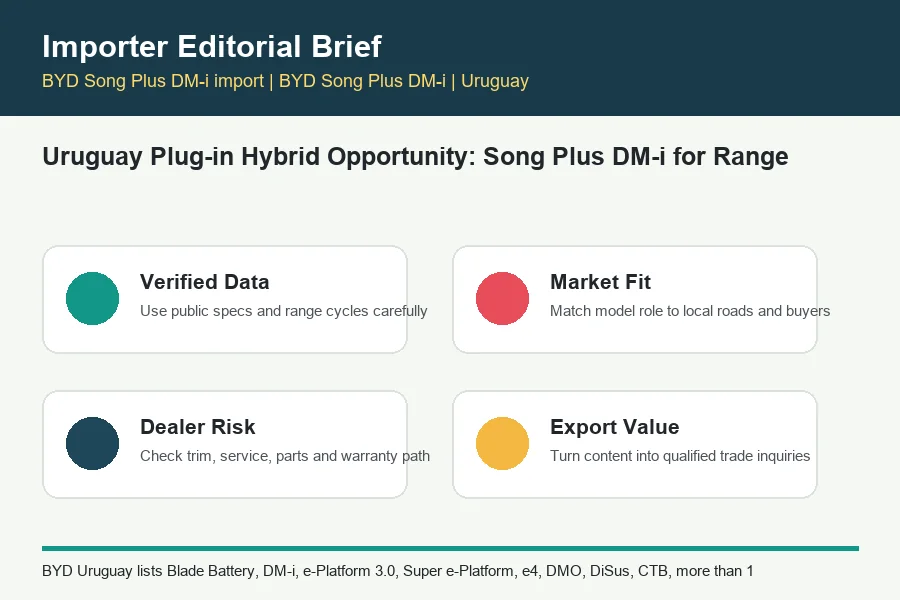Click 'Turn content into qualified trade inquiries'
Screen dimensions: 900x600
pyautogui.click(x=680, y=456)
